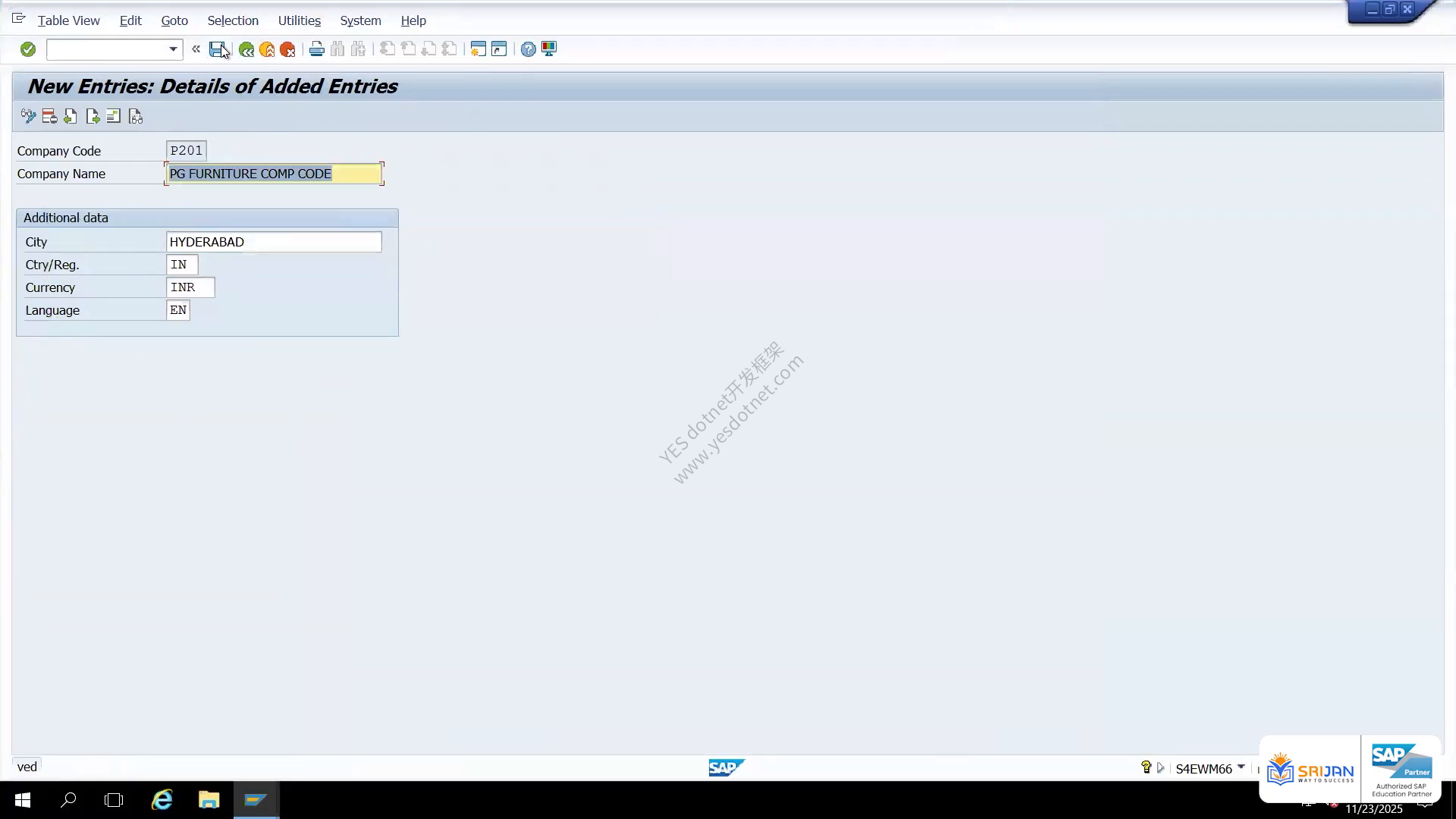Click the Create New Session icon
The height and width of the screenshot is (819, 1456).
pyautogui.click(x=478, y=49)
